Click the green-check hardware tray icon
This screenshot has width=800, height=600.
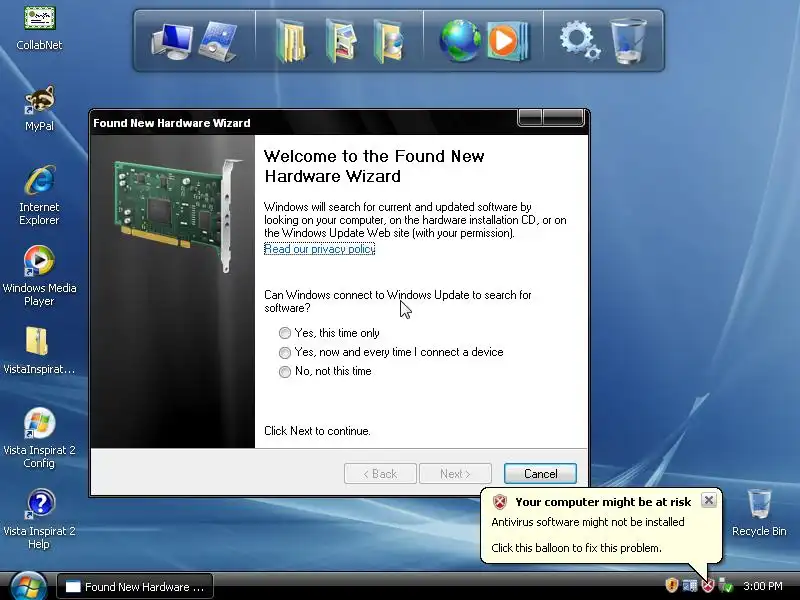[x=725, y=586]
